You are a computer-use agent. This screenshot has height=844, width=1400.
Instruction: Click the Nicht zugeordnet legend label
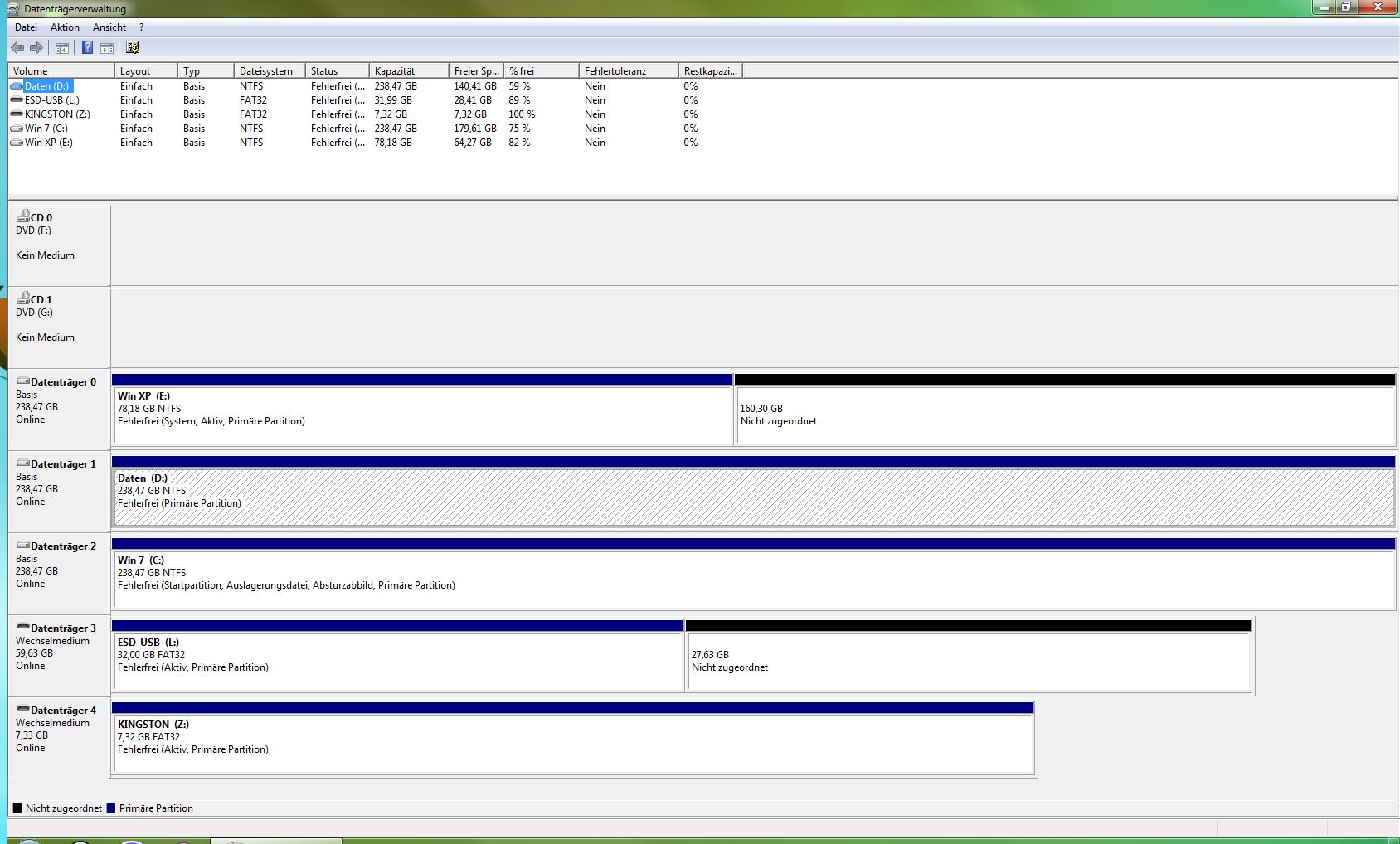64,808
